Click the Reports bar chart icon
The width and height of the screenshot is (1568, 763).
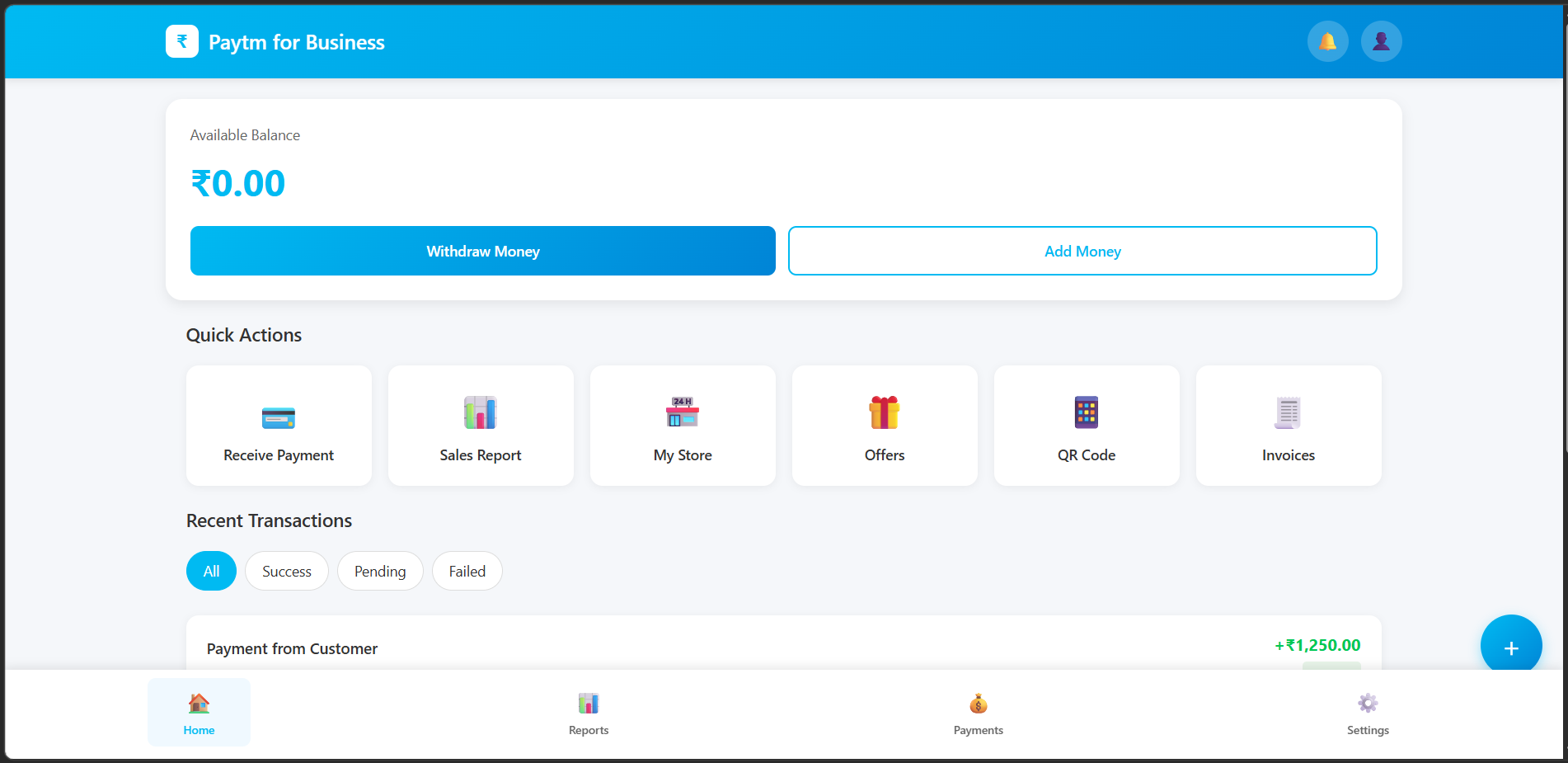click(x=589, y=704)
